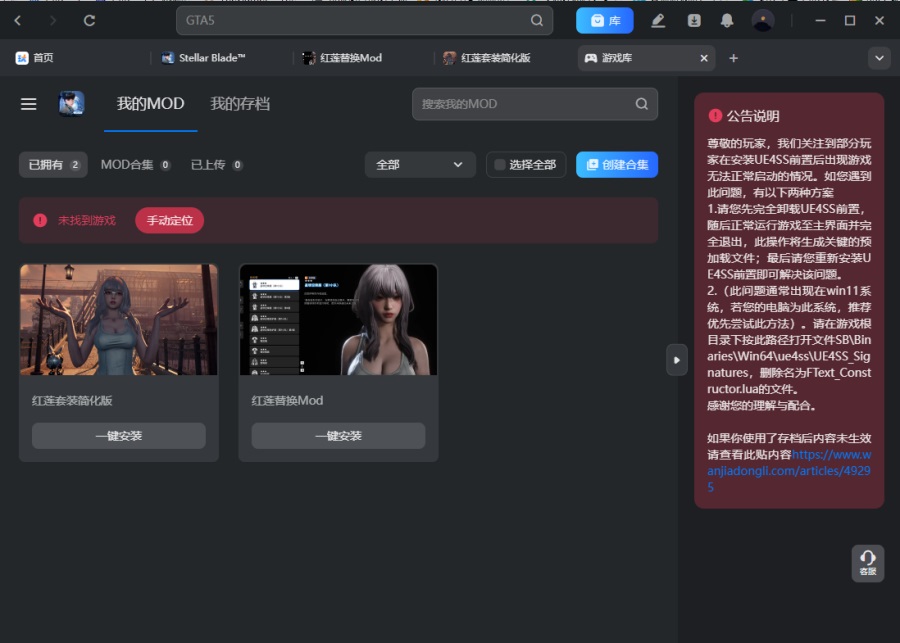Click the 公告说明 alert icon
The width and height of the screenshot is (900, 643).
(x=715, y=116)
